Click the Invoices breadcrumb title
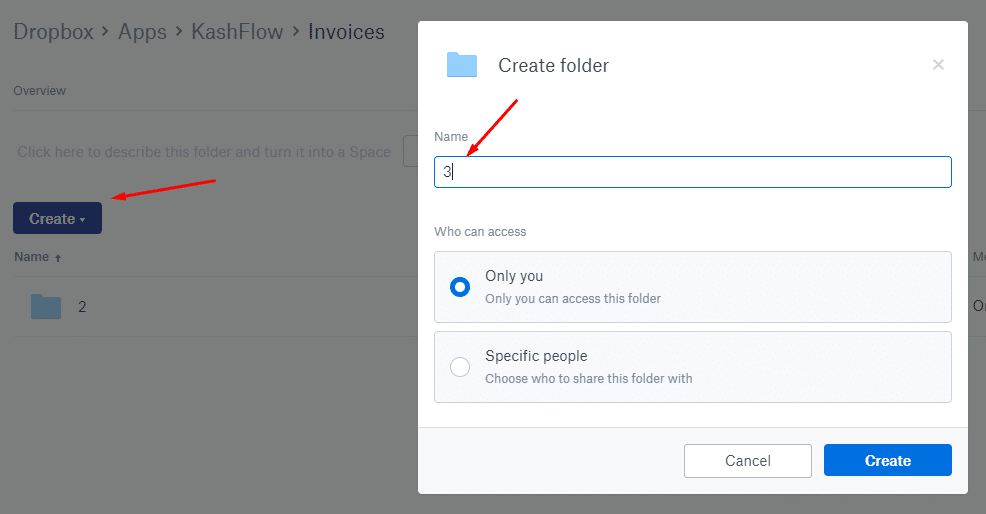Screen dimensions: 986x514 click(346, 32)
